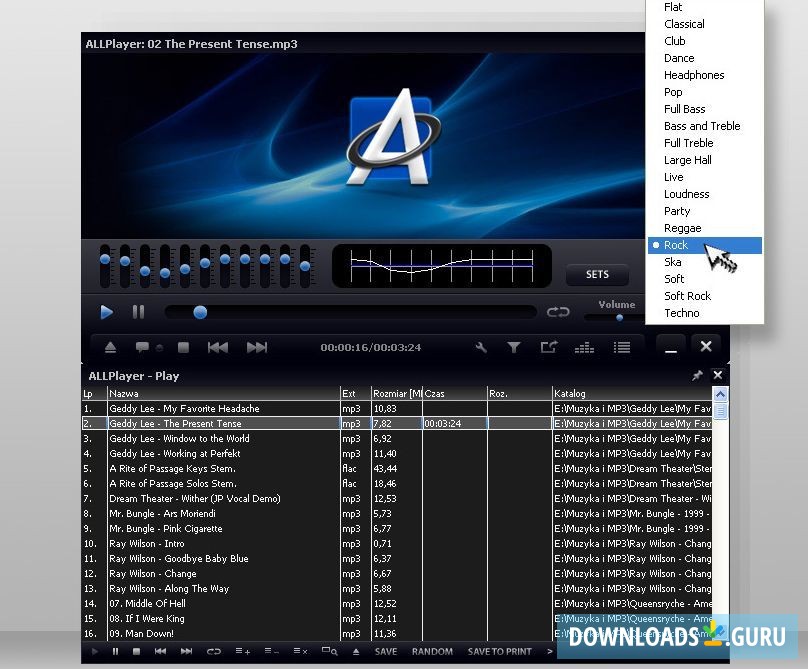
Task: Click the playlist eject icon
Action: click(356, 651)
